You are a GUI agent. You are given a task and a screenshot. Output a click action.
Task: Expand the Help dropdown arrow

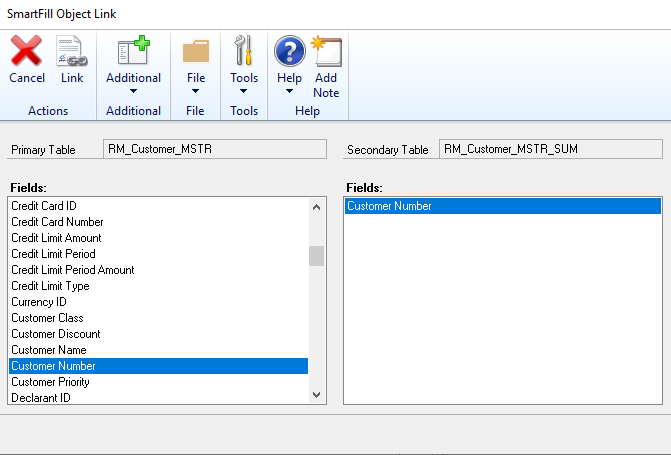point(289,91)
